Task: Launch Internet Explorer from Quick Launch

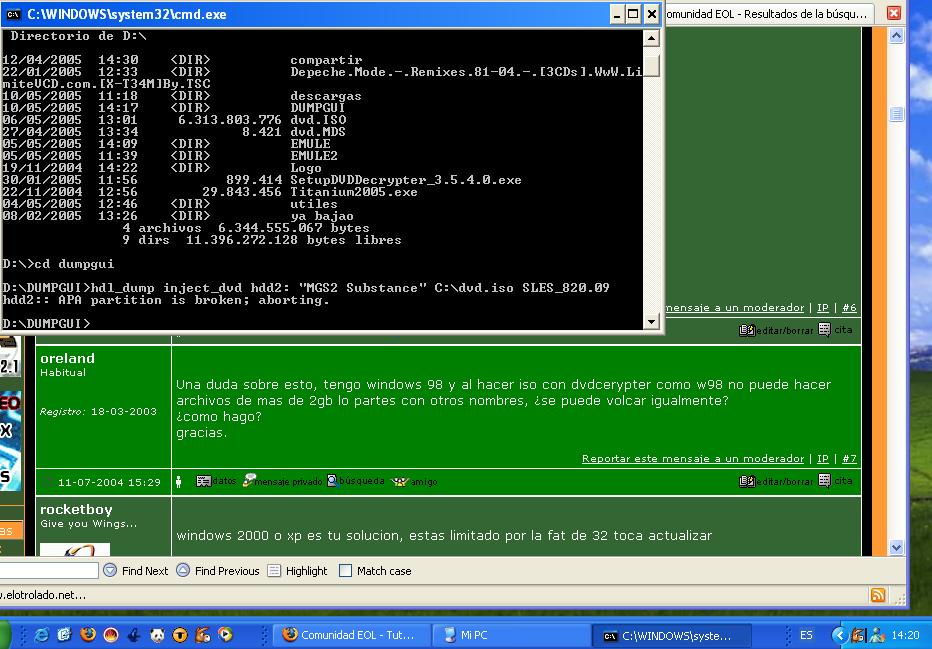Action: point(42,635)
